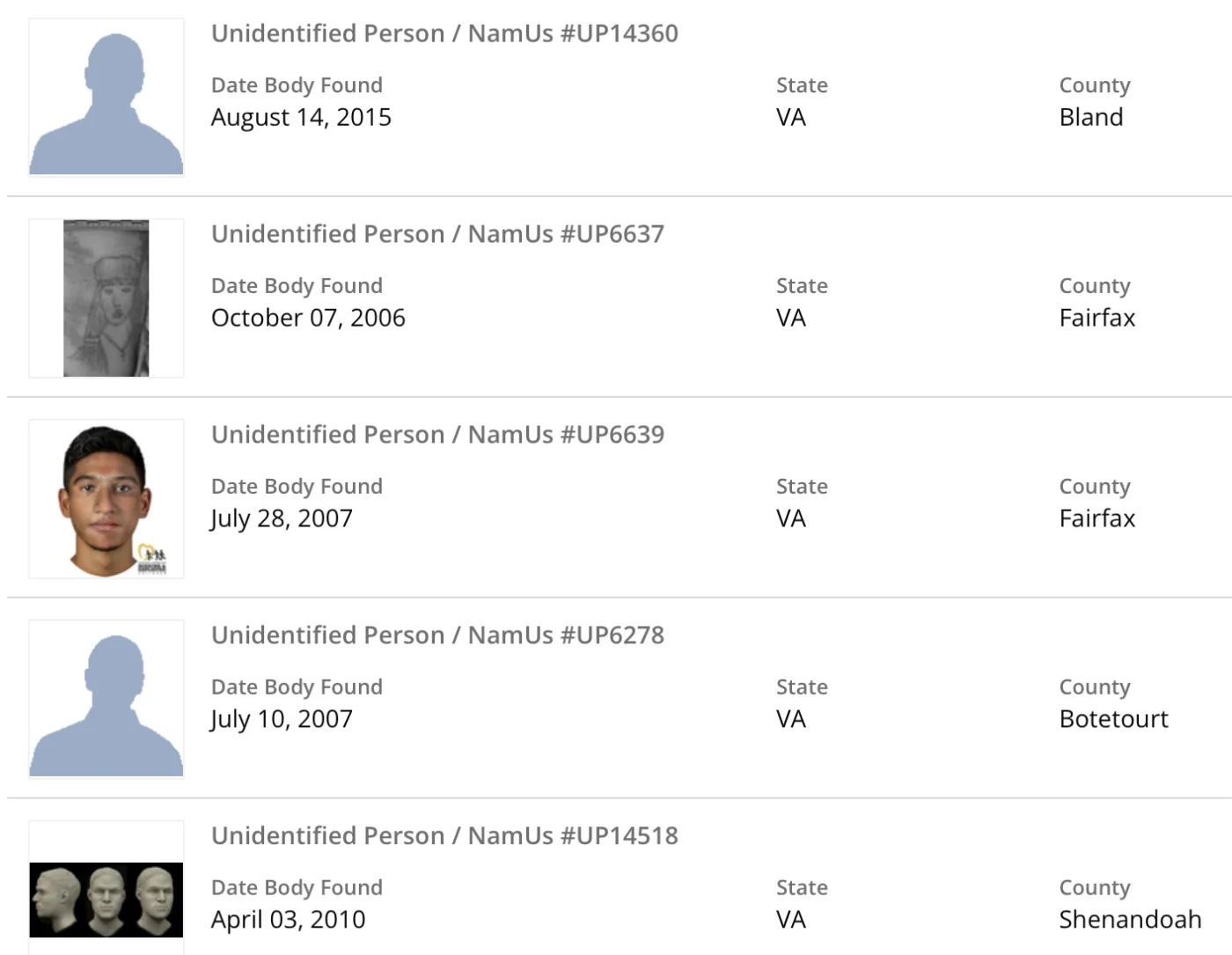Select the July 10, 2007 date text
The image size is (1232, 955).
pos(282,719)
